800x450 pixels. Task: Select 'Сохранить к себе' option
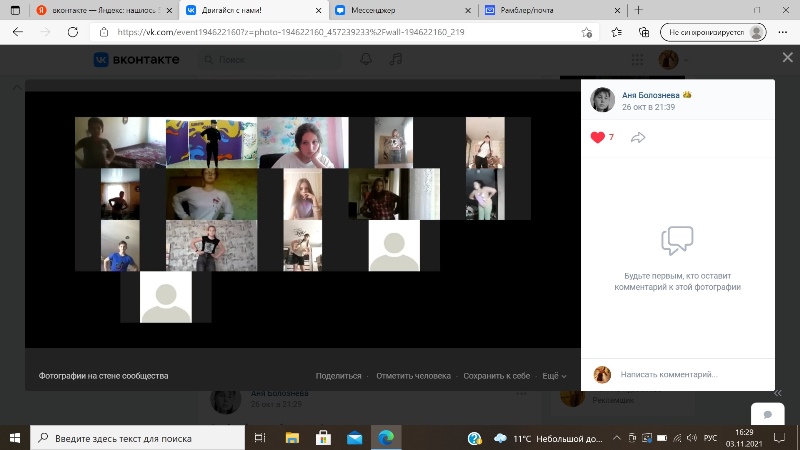[496, 376]
